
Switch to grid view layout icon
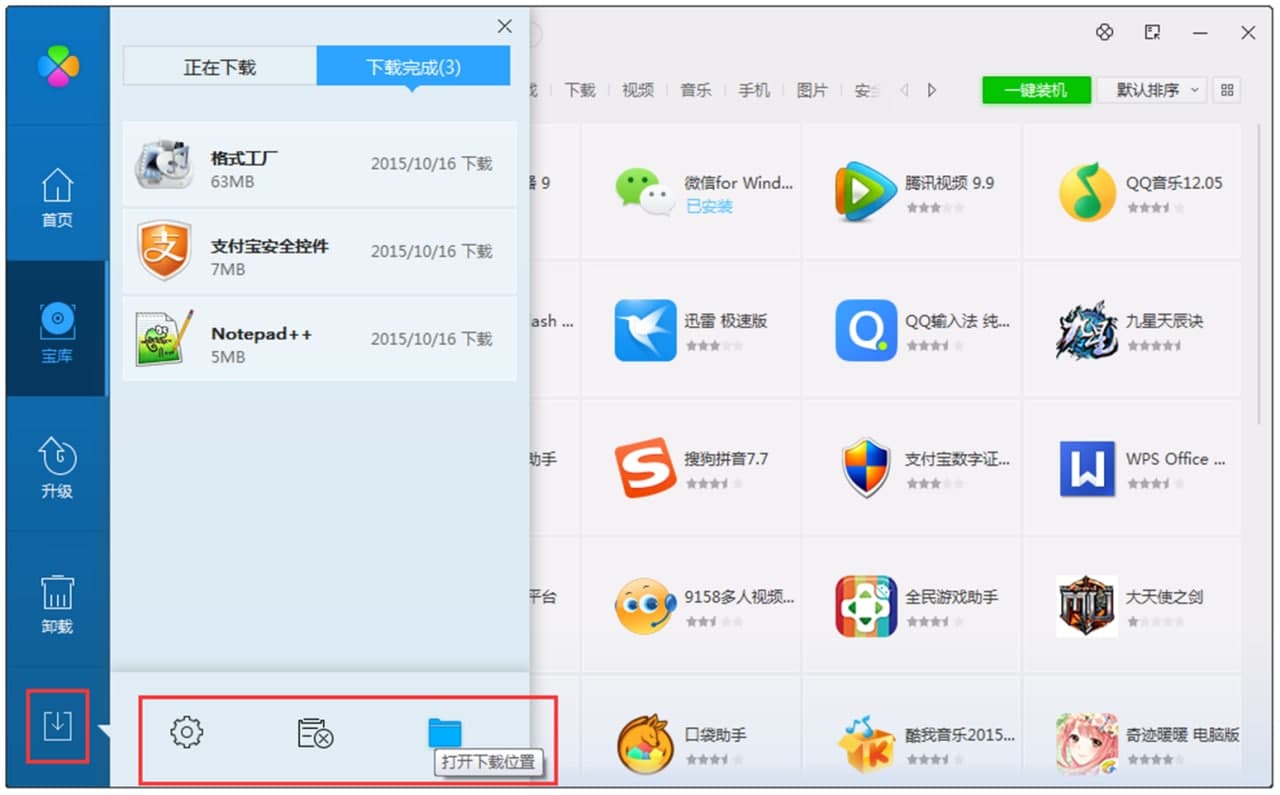(1227, 90)
